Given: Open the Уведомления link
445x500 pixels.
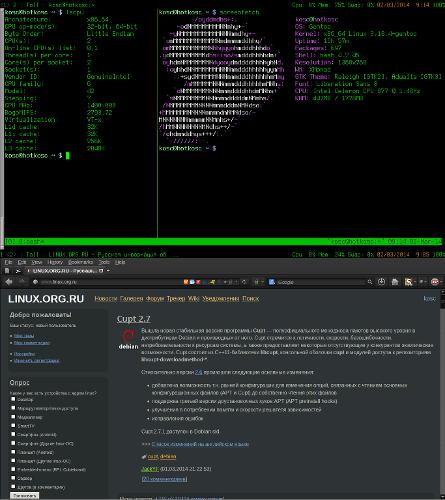Looking at the screenshot, I should [221, 299].
